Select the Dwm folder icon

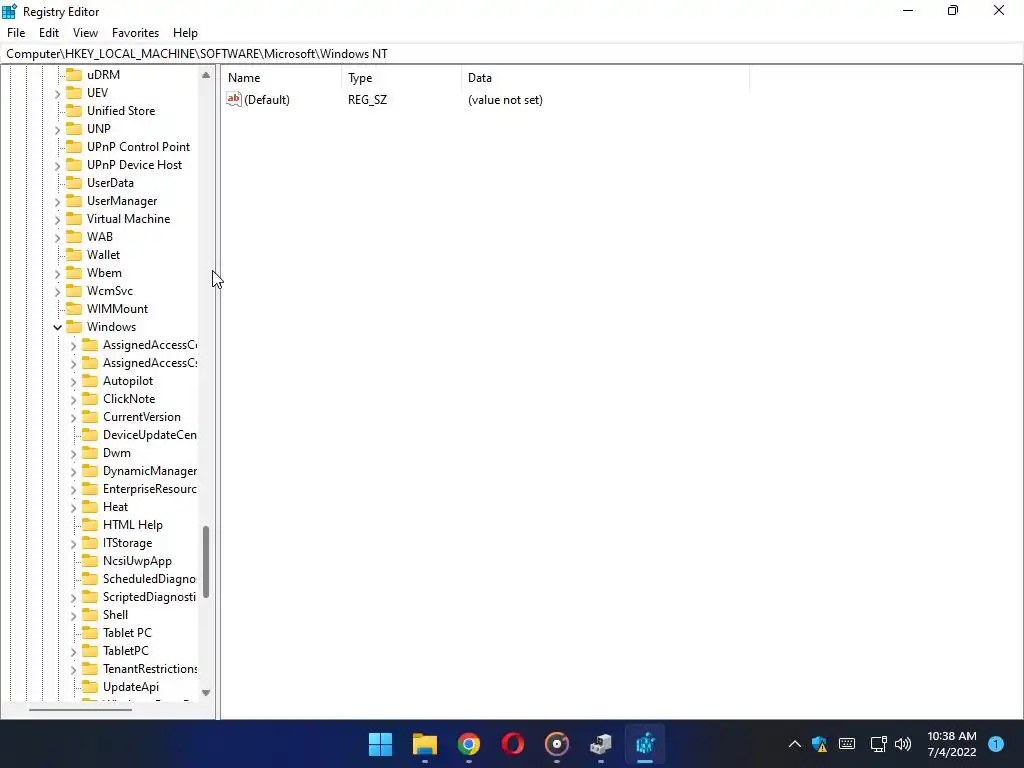(x=90, y=453)
